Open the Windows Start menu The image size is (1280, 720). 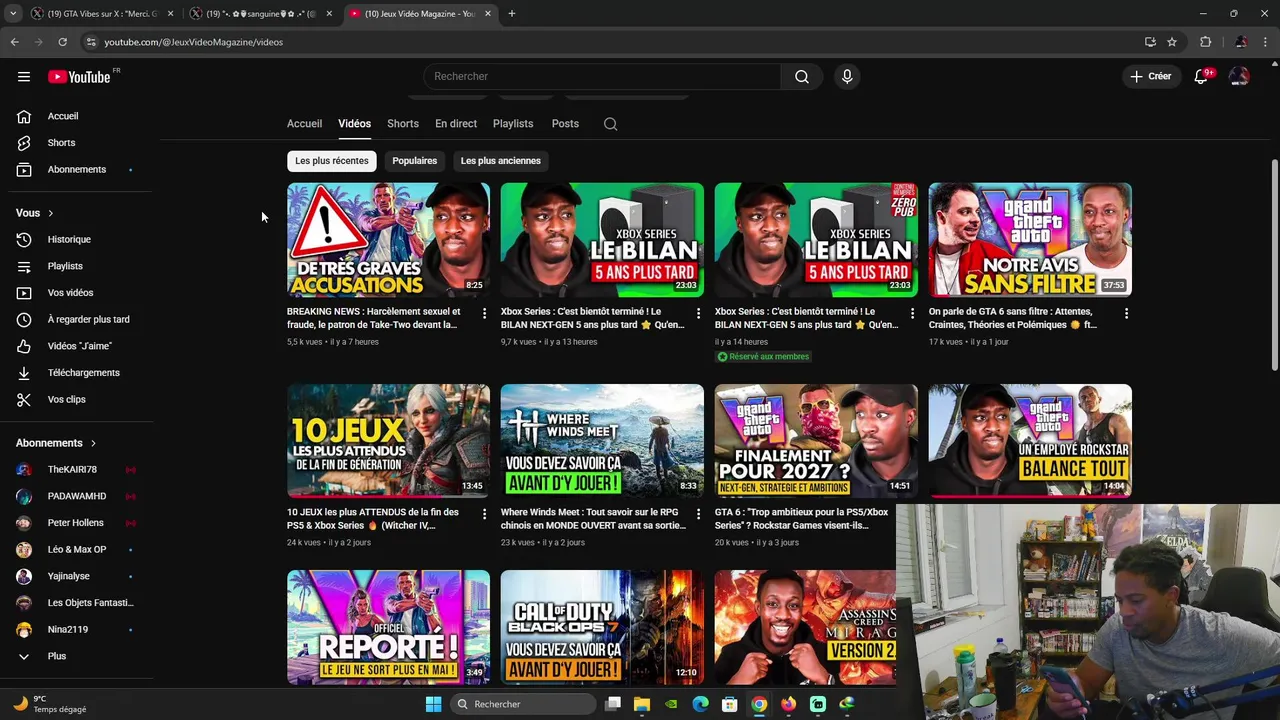pyautogui.click(x=433, y=704)
